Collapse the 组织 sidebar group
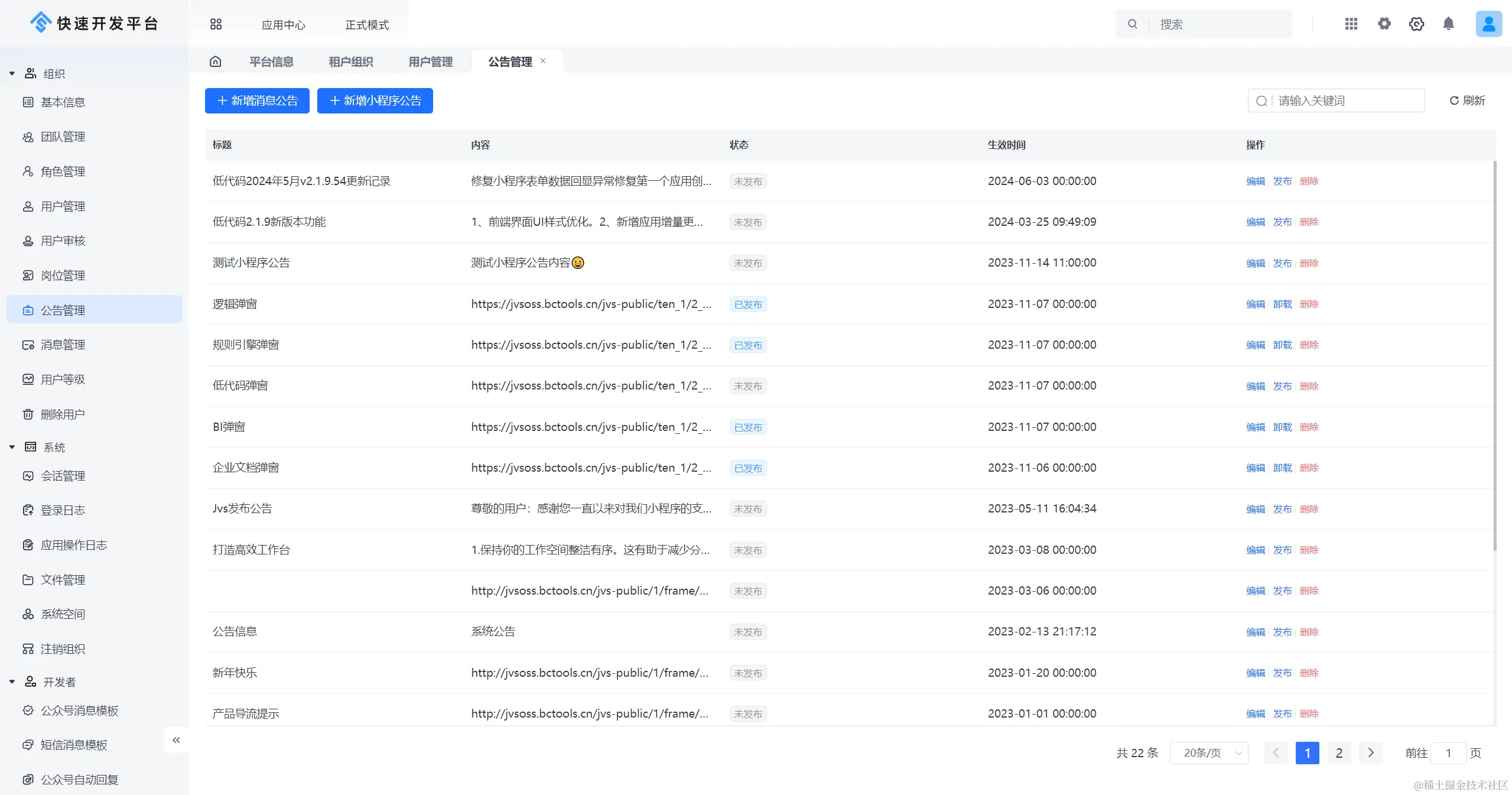Viewport: 1512px width, 795px height. click(12, 74)
